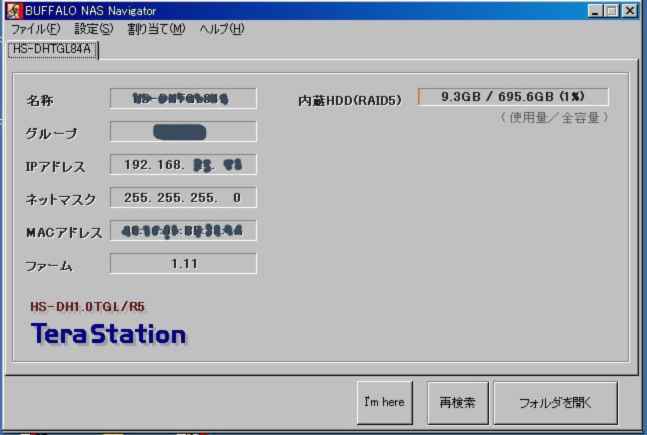Select the HS-DHTGL84A tab
647x435 pixels.
pyautogui.click(x=52, y=50)
